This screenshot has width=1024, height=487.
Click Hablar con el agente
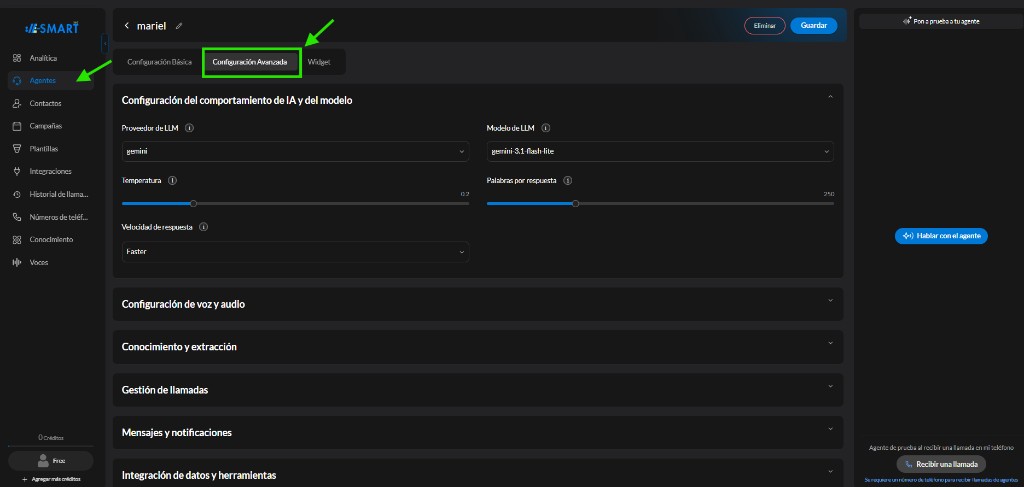(x=941, y=236)
